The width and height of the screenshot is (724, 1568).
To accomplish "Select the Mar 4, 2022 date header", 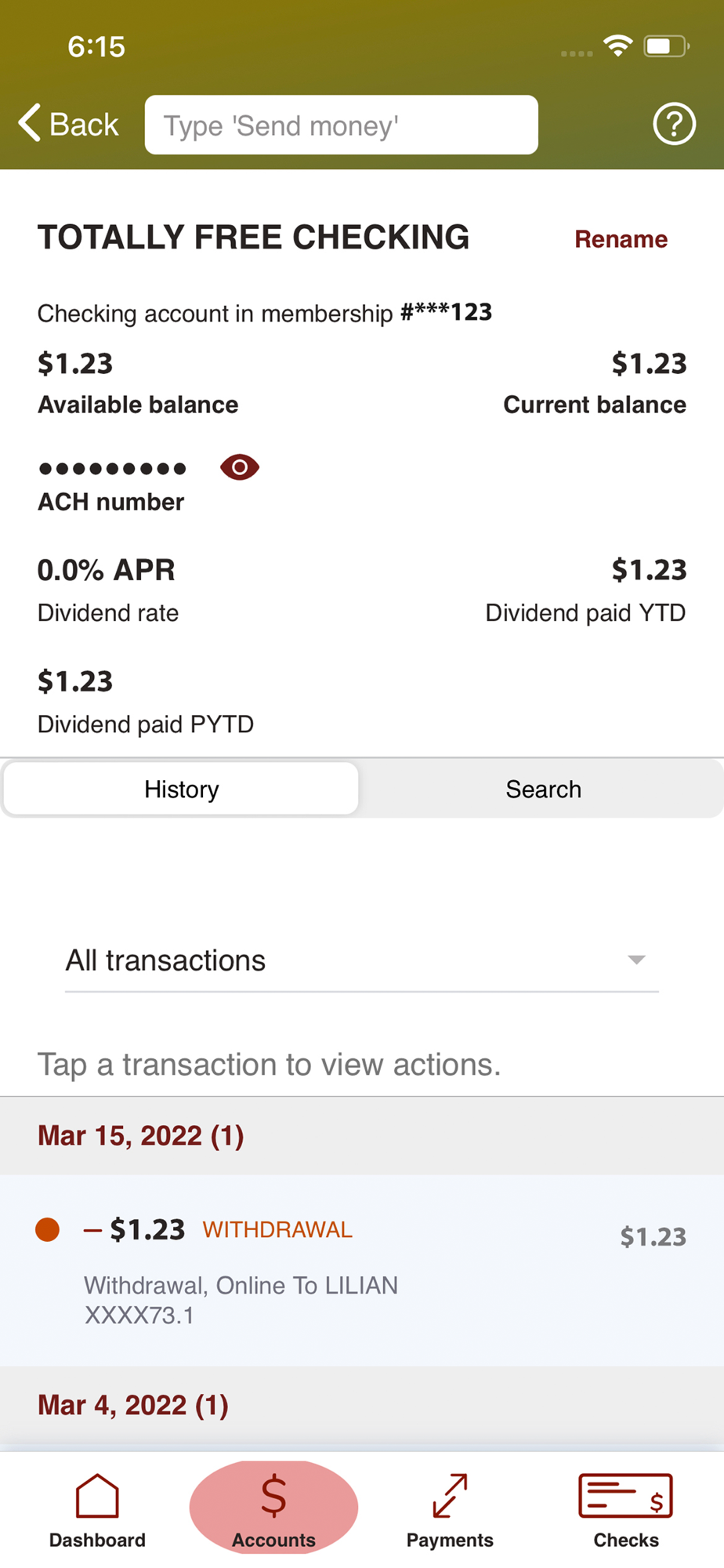I will (362, 1405).
